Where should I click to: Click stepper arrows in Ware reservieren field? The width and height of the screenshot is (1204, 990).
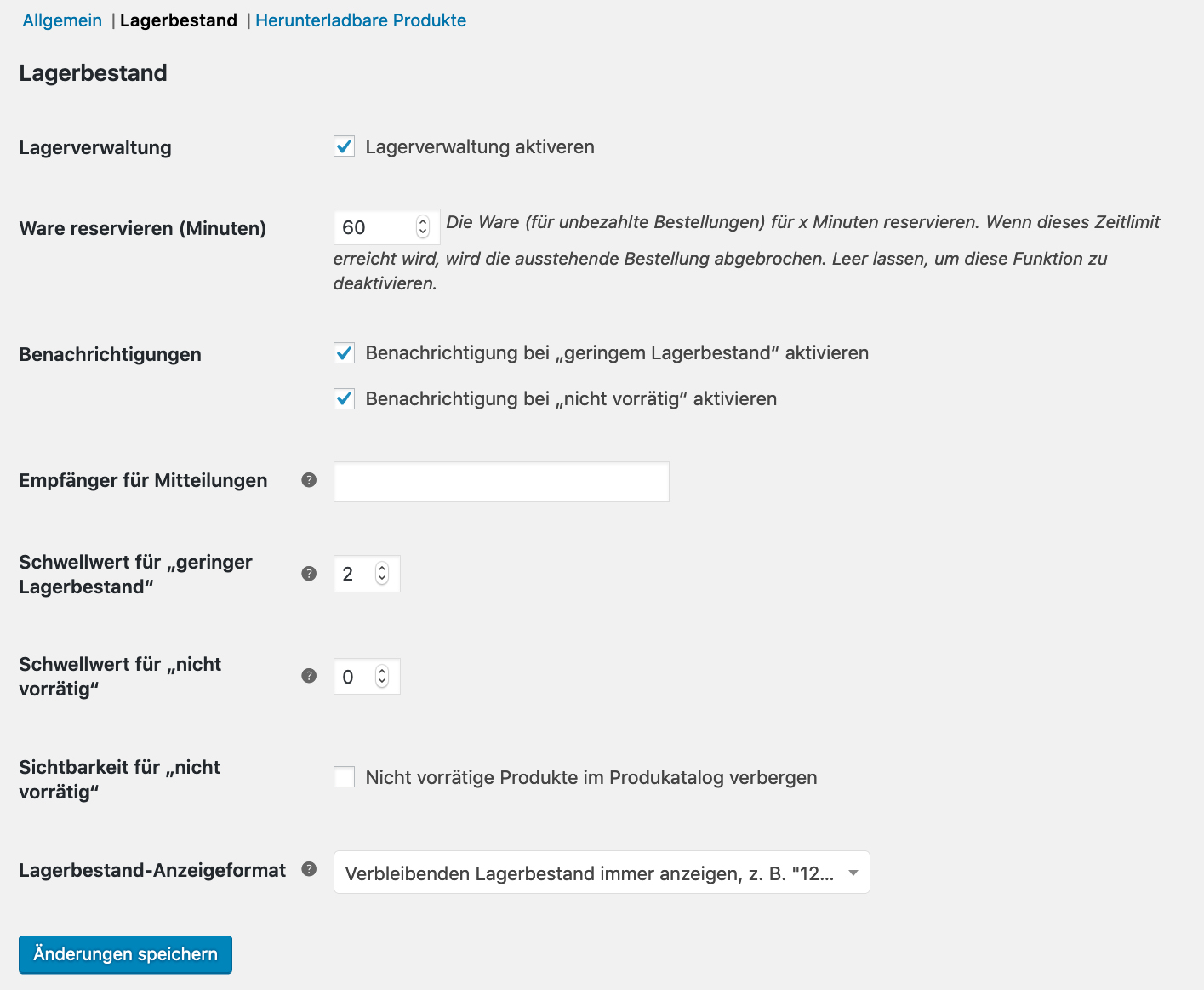[x=423, y=227]
